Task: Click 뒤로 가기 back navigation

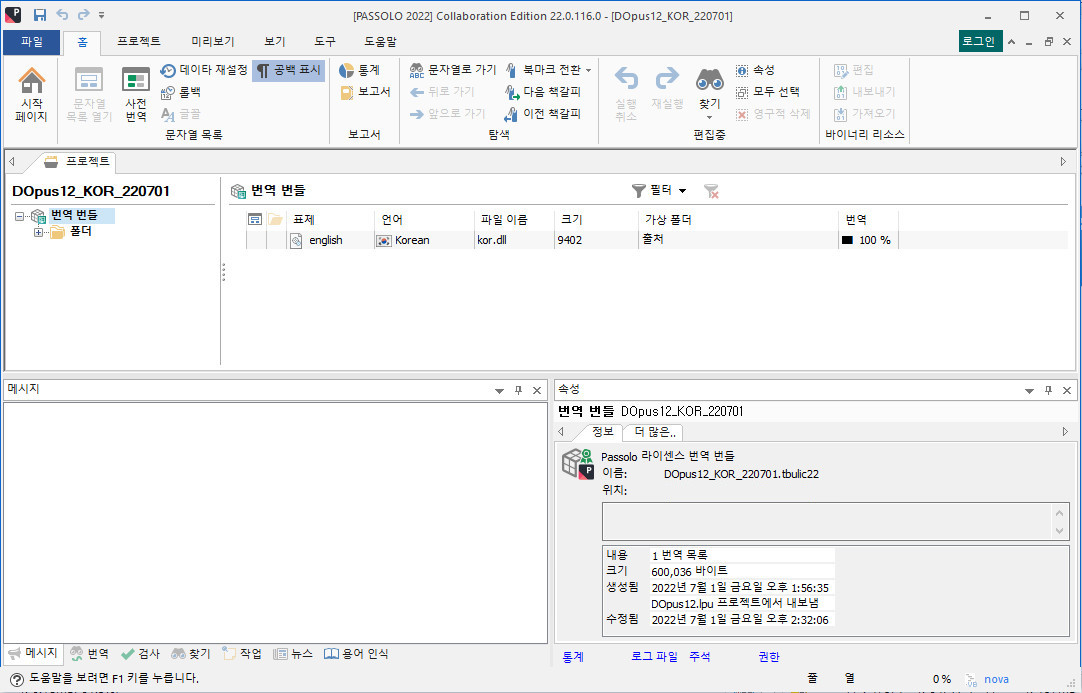Action: coord(442,92)
